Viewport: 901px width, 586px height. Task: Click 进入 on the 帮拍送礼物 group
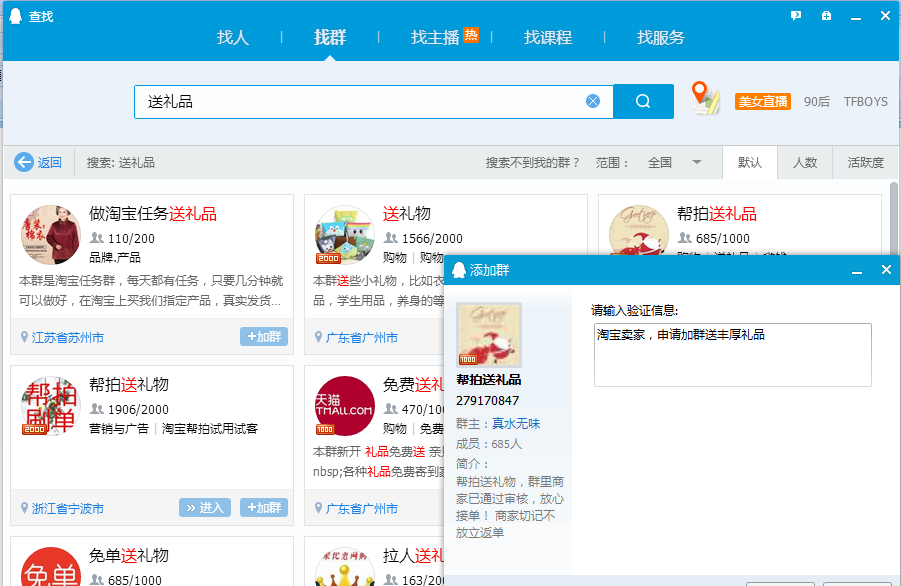click(204, 507)
